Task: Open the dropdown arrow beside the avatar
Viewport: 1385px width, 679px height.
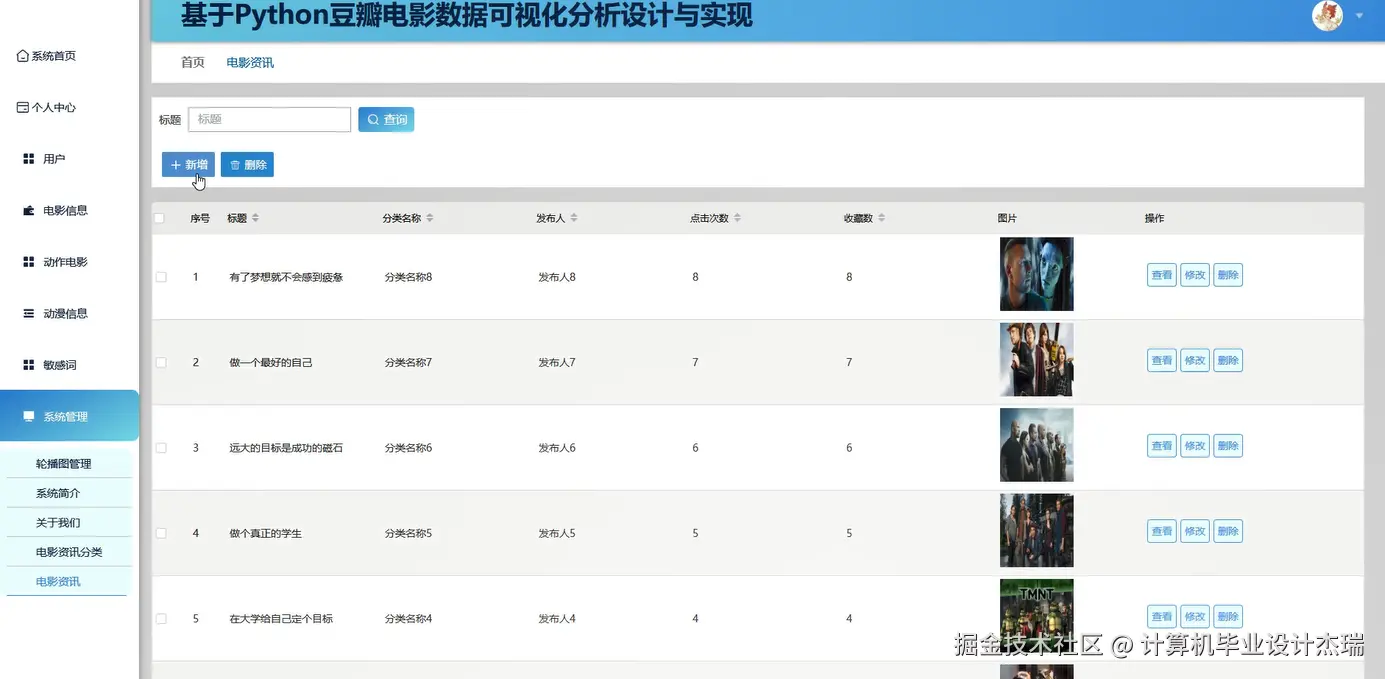Action: pos(1359,16)
